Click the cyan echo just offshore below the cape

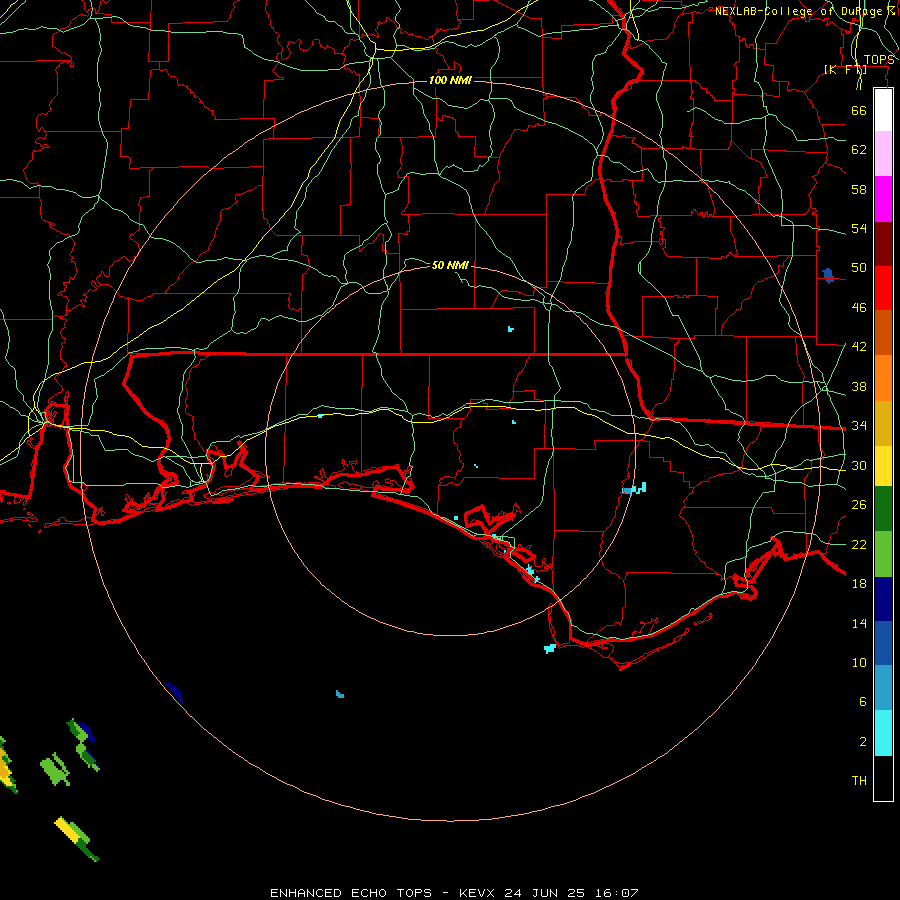(x=550, y=649)
